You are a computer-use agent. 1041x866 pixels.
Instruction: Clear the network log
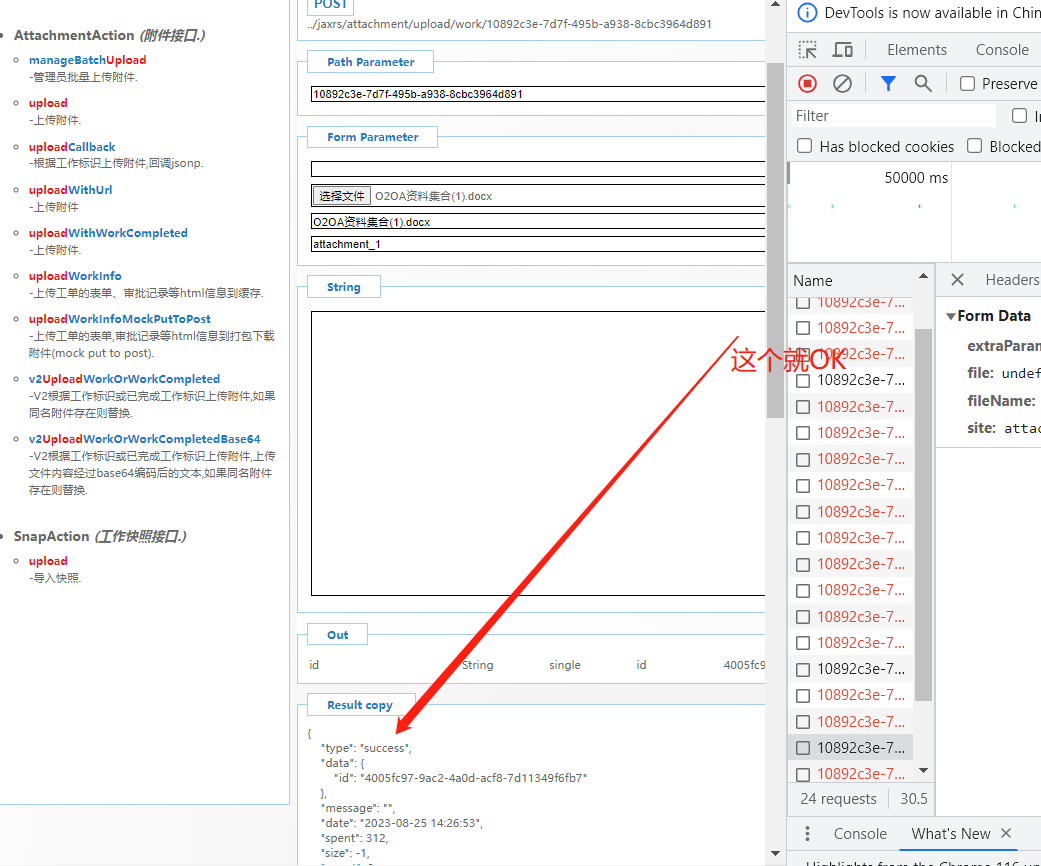click(842, 84)
